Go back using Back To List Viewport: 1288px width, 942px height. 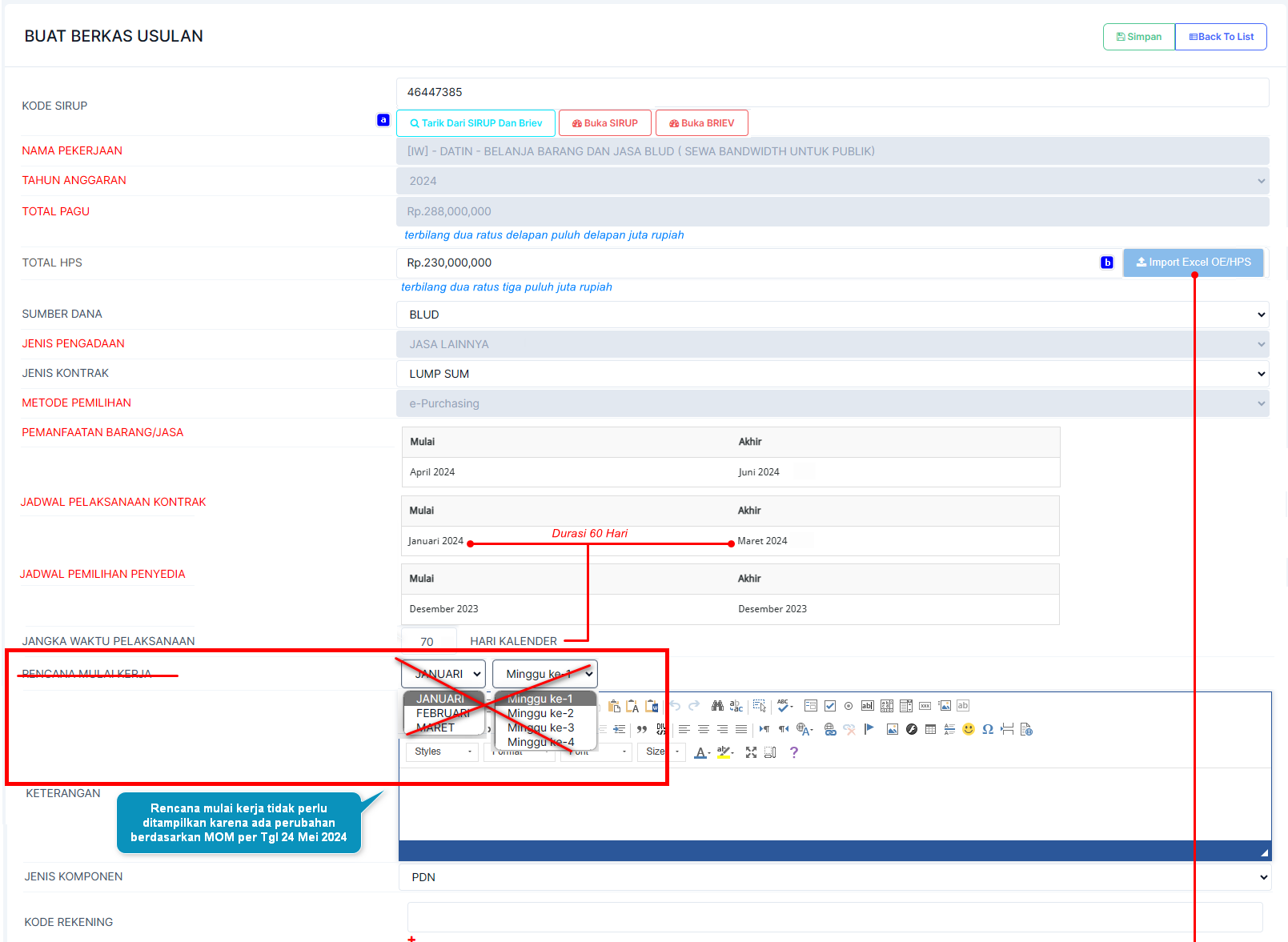pyautogui.click(x=1221, y=37)
